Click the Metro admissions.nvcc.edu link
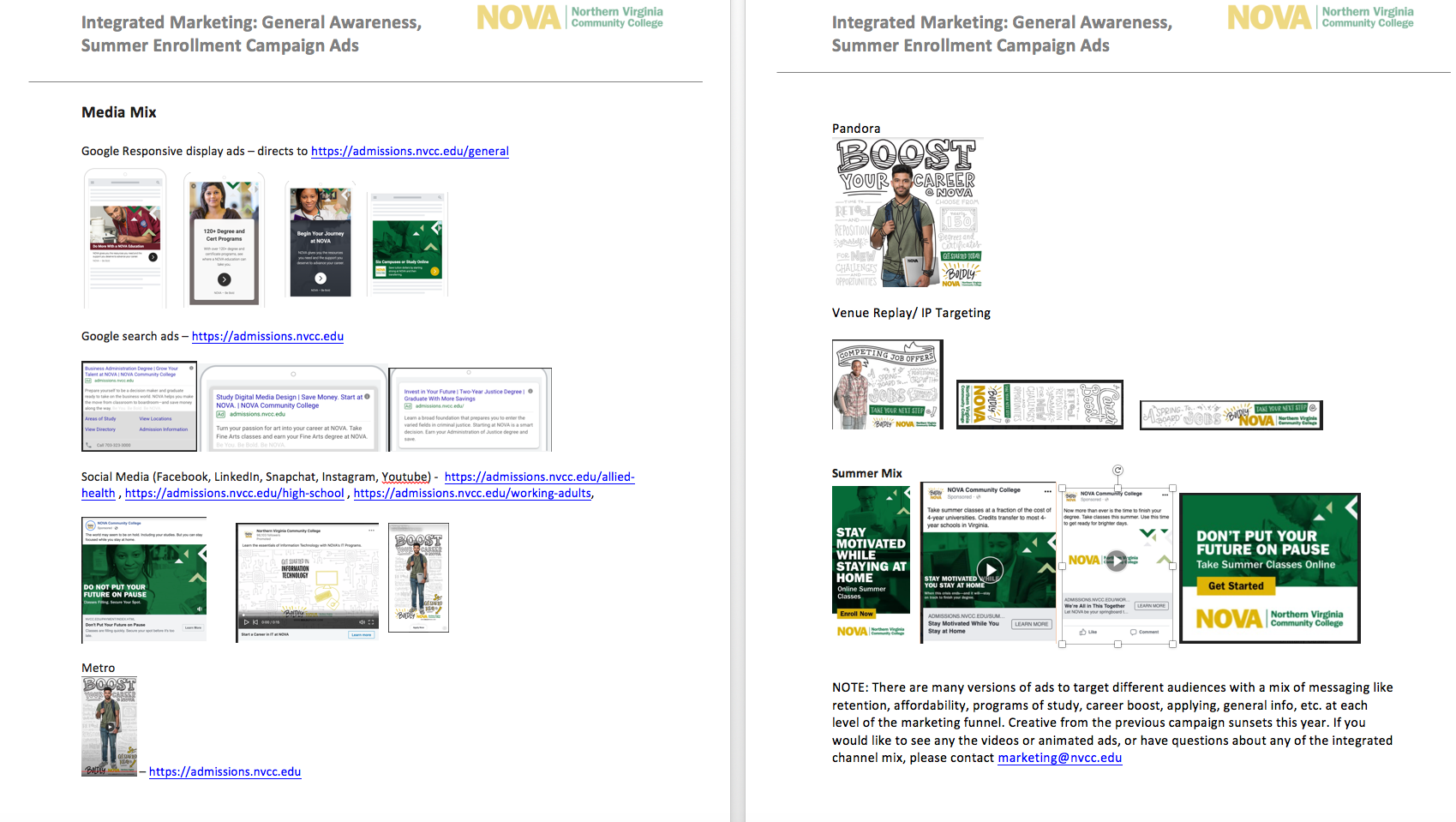The height and width of the screenshot is (822, 1456). pyautogui.click(x=225, y=771)
